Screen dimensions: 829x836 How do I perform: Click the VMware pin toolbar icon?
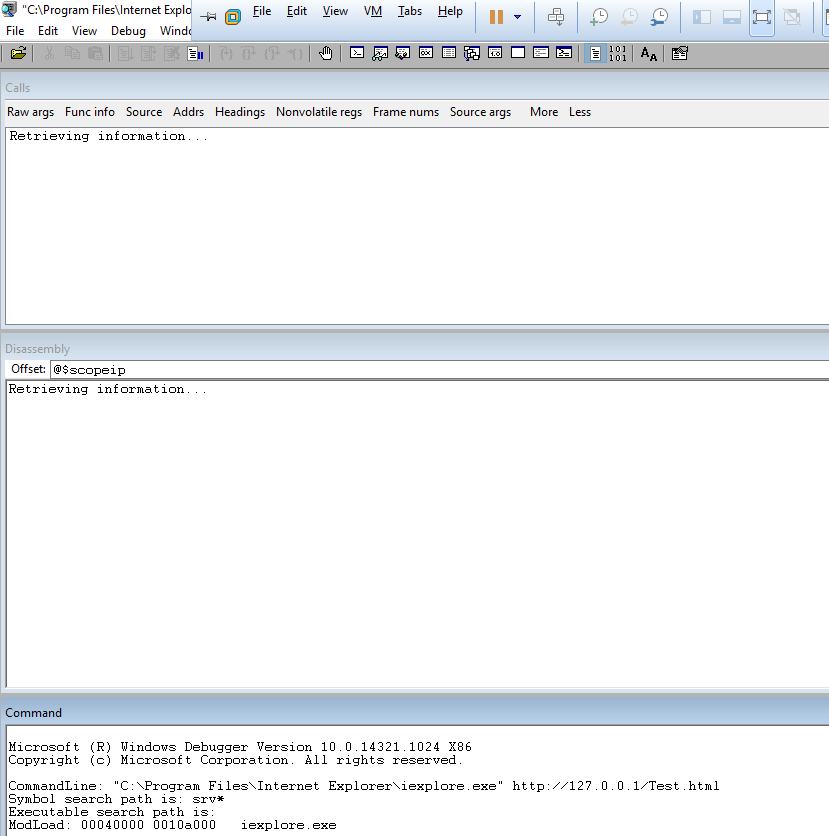pos(208,17)
